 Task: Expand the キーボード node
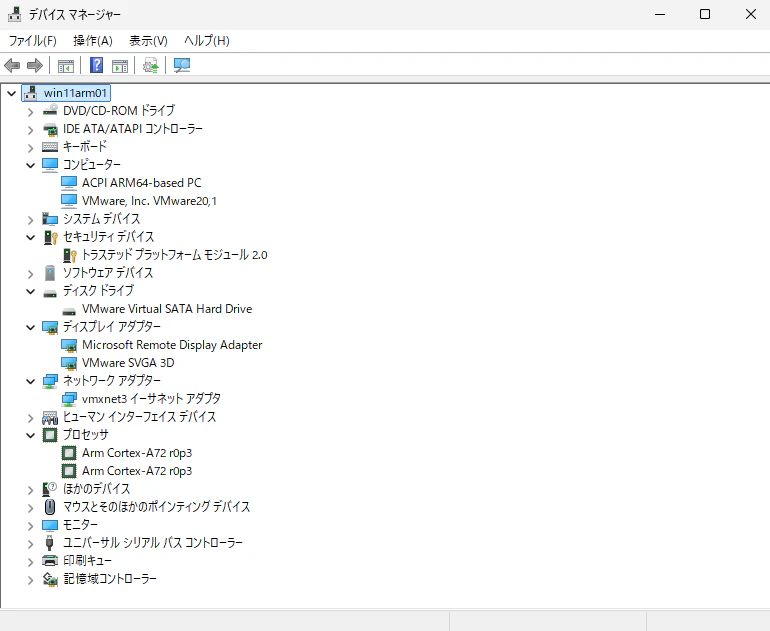30,148
